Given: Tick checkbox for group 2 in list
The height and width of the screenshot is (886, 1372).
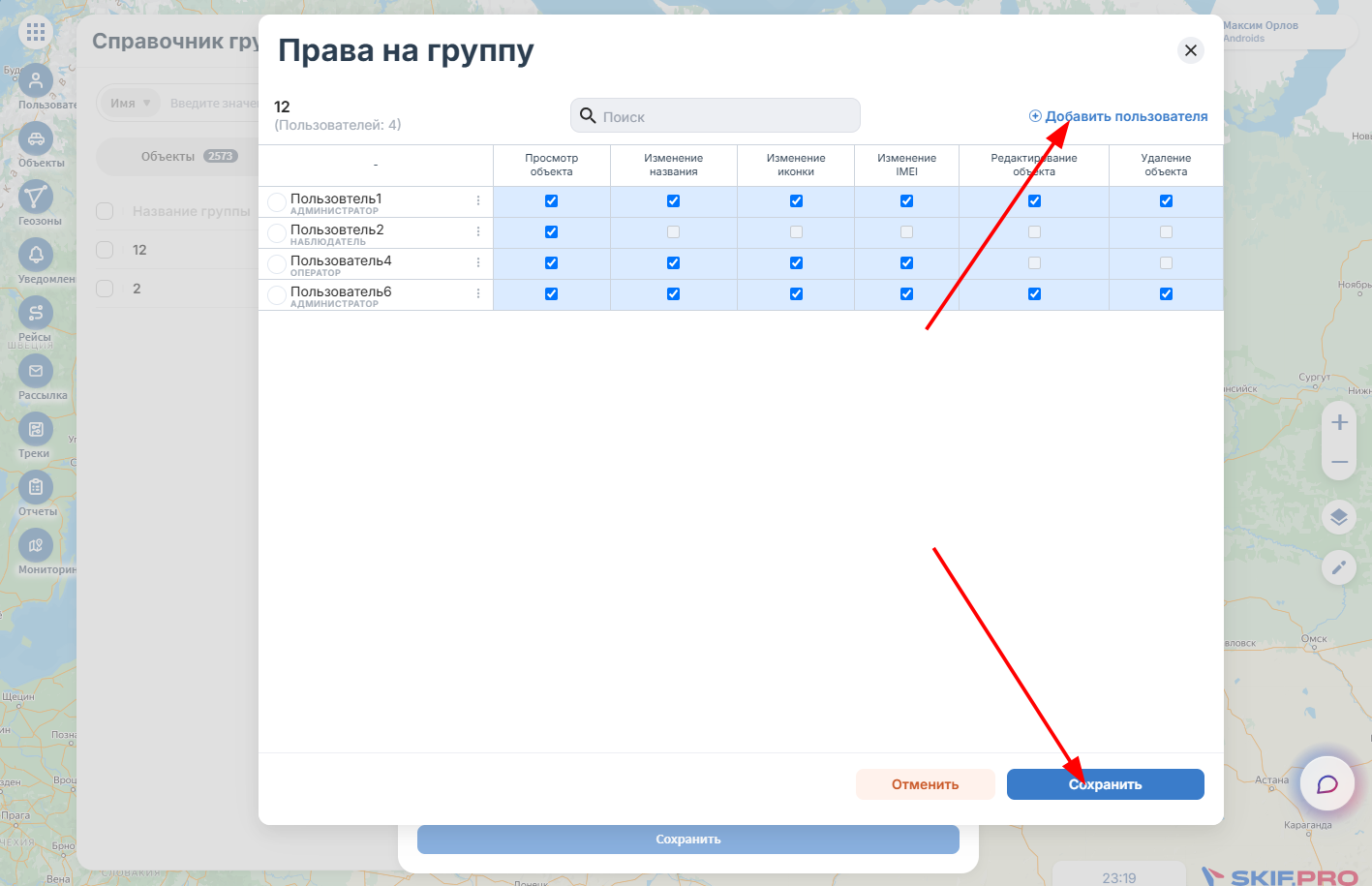Looking at the screenshot, I should point(105,289).
